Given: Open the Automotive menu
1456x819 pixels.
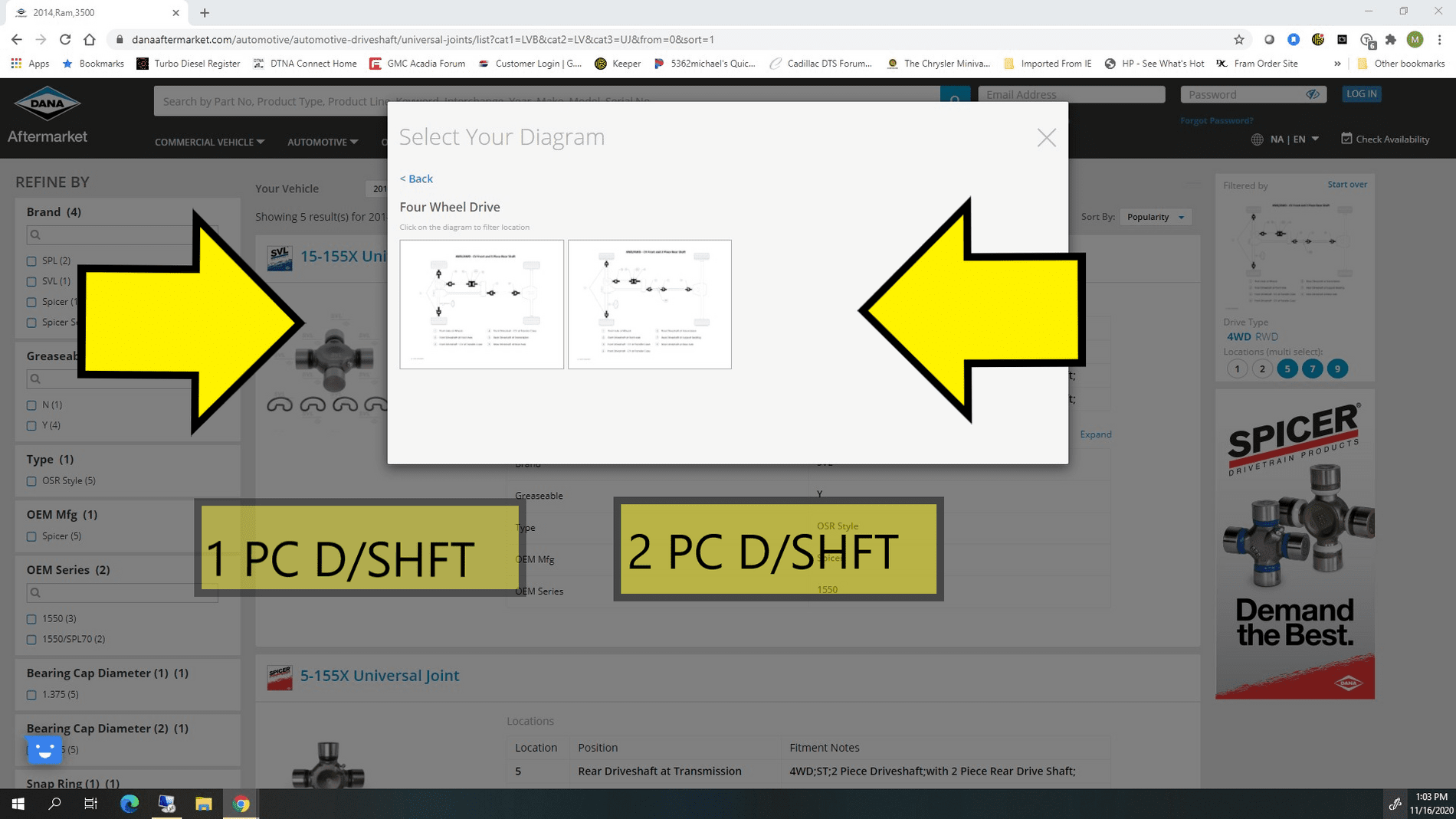Looking at the screenshot, I should (x=323, y=142).
